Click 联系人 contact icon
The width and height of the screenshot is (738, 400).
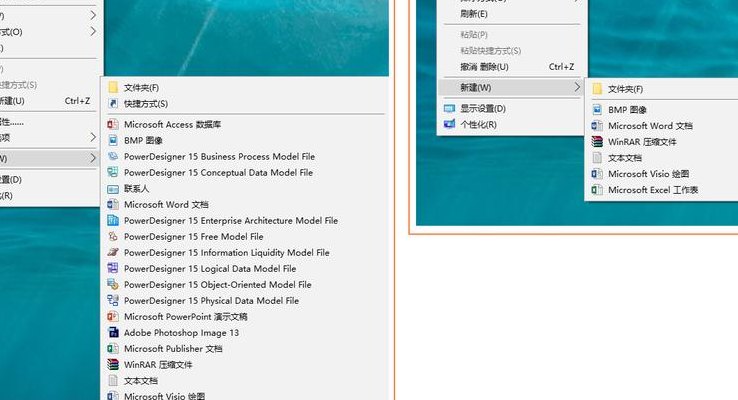[113, 189]
